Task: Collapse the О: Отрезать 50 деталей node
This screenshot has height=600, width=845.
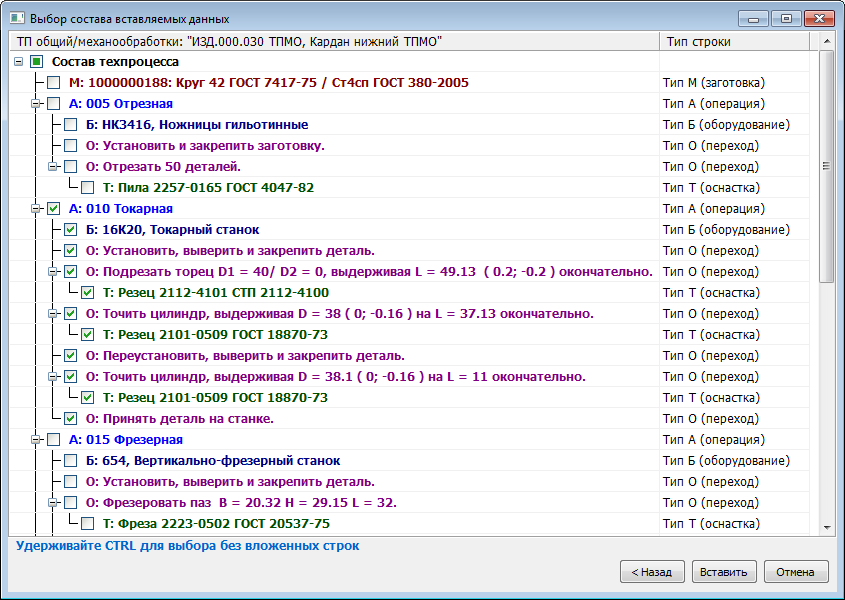Action: [x=54, y=167]
